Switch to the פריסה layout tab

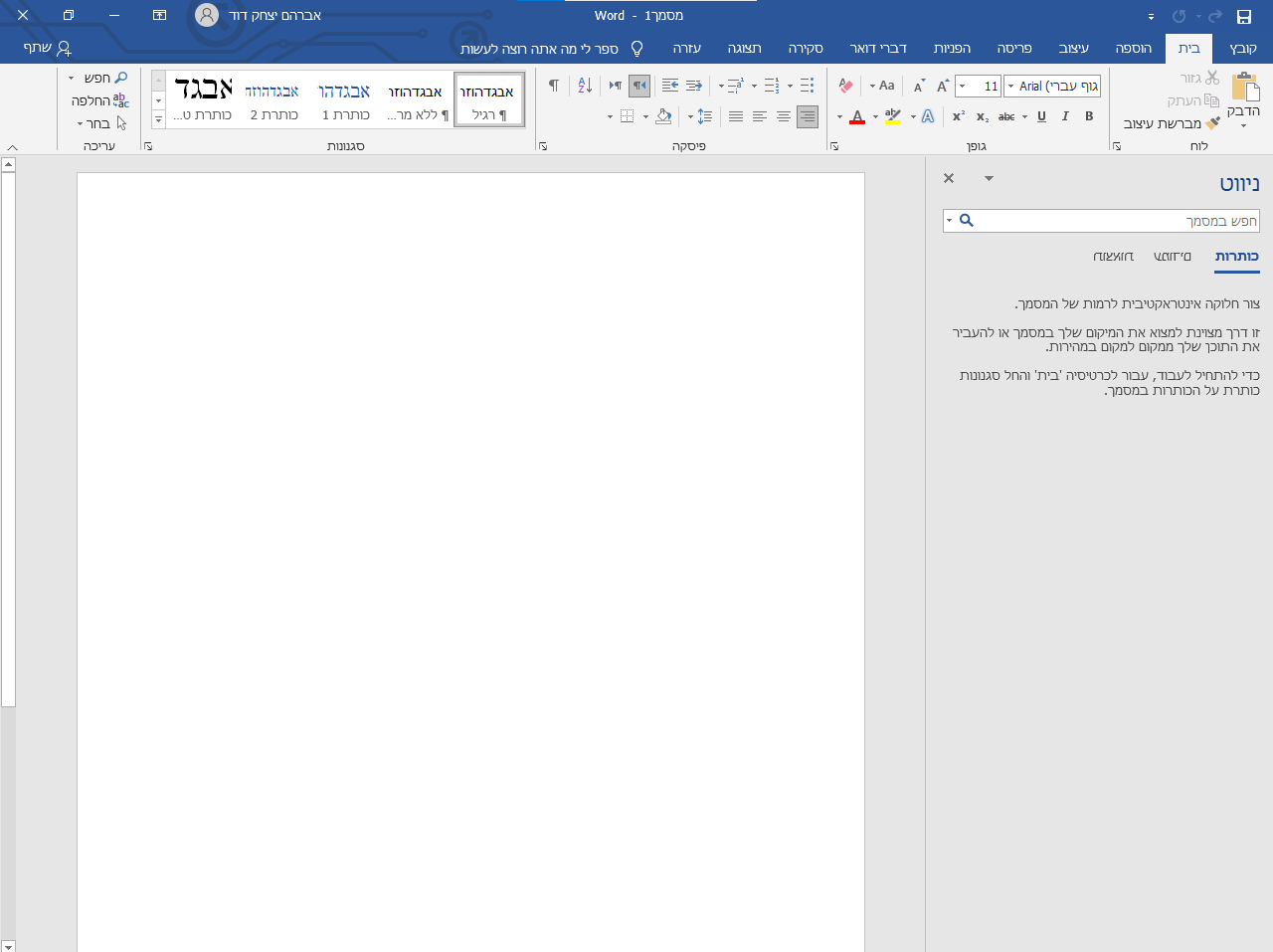(x=1014, y=48)
